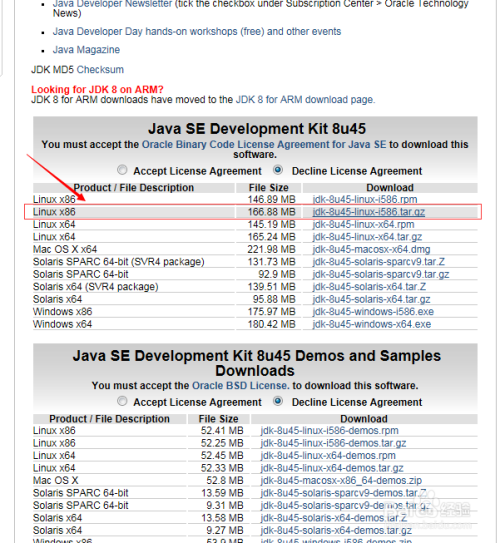500x543 pixels.
Task: Download jdk-8u45-linux-i586.tar.gz
Action: coord(368,212)
